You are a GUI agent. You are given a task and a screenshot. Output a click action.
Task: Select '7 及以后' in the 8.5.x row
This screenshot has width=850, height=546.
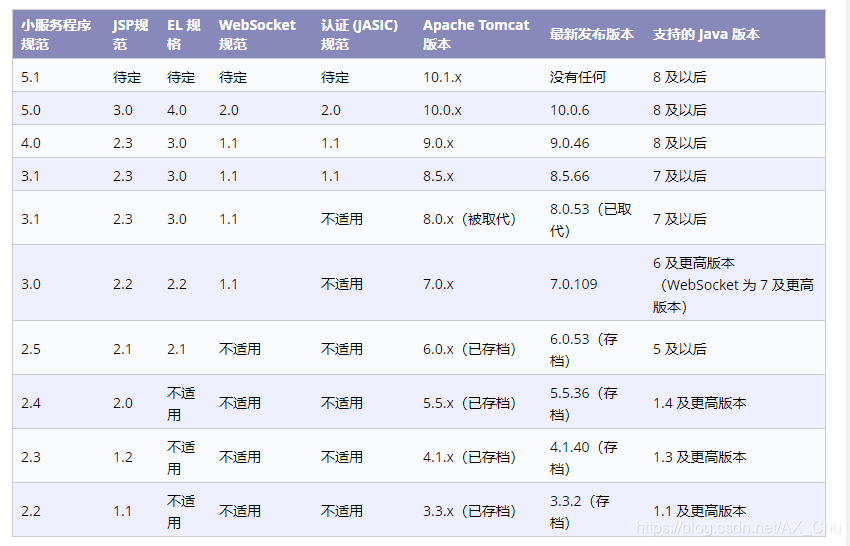(679, 176)
